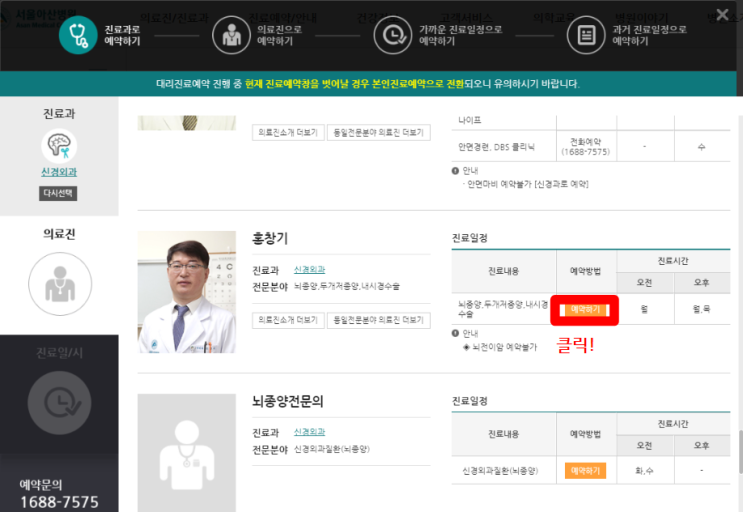The width and height of the screenshot is (743, 512).
Task: Open 신경외과 link in 뇌종양전문의 profile
Action: (x=309, y=432)
